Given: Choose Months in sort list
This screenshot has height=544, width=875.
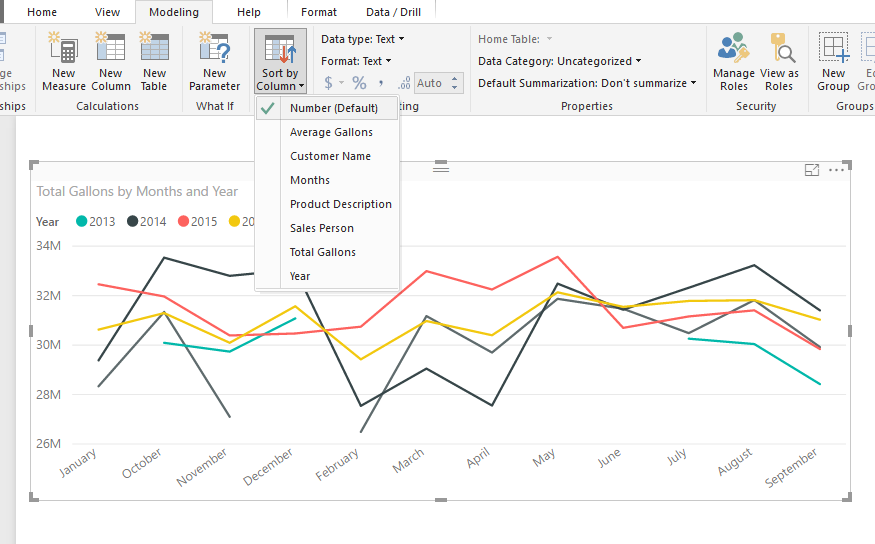Looking at the screenshot, I should click(x=328, y=180).
